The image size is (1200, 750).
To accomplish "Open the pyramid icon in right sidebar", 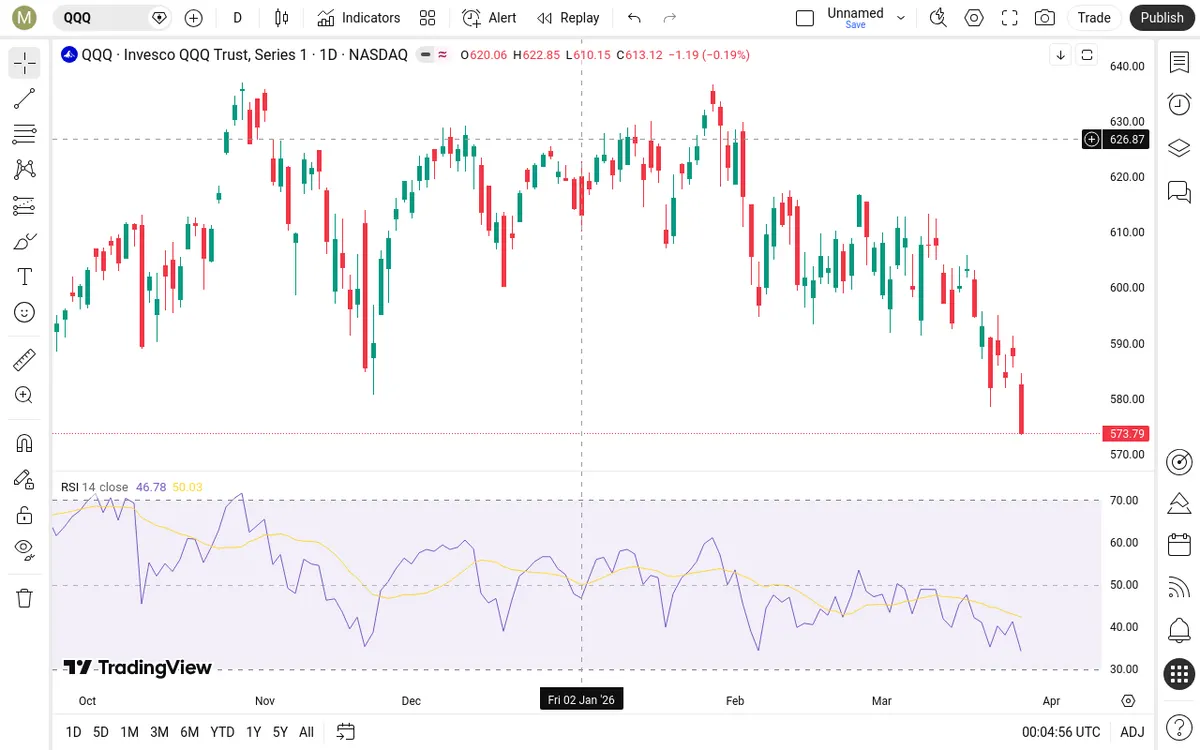I will [1179, 503].
